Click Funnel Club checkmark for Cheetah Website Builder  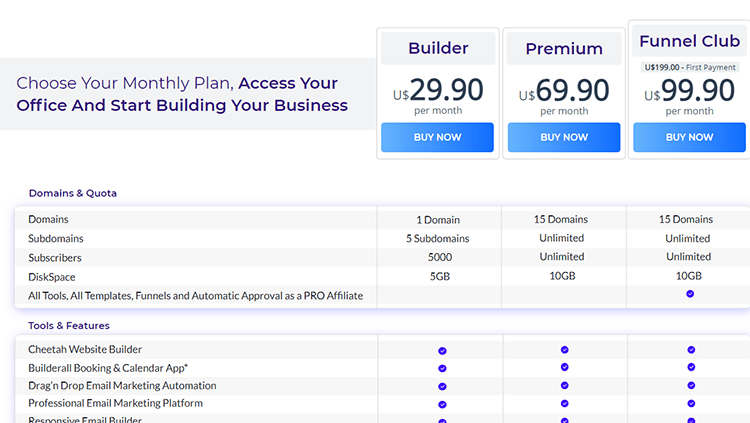click(x=690, y=350)
